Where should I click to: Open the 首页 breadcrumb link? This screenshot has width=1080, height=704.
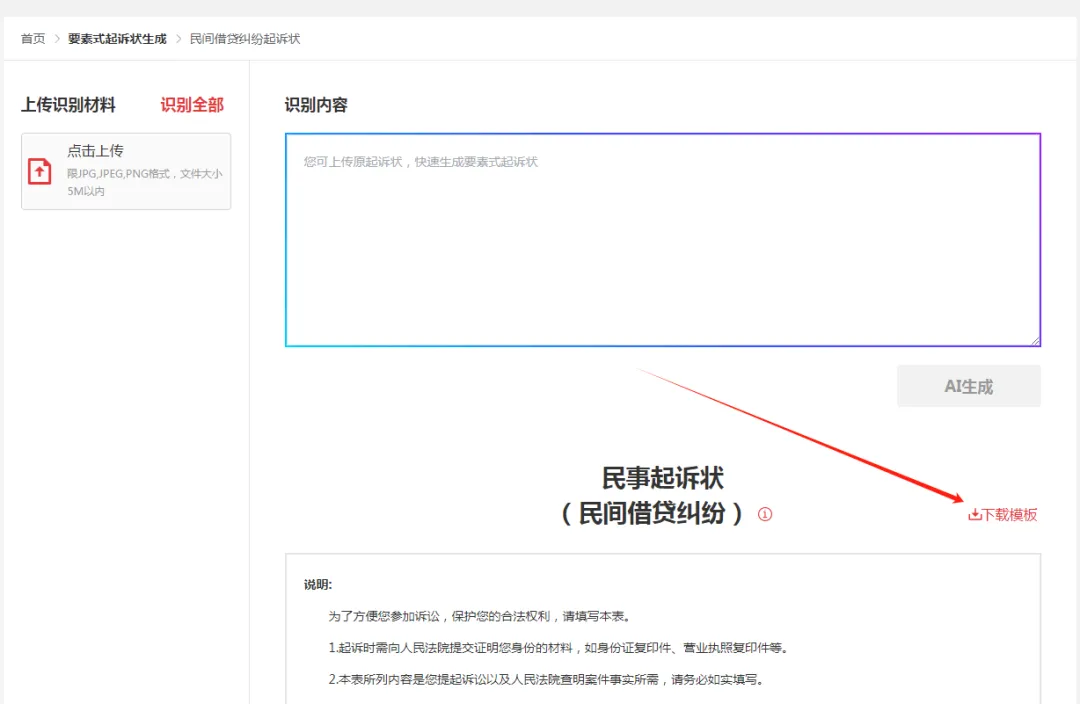tap(33, 39)
